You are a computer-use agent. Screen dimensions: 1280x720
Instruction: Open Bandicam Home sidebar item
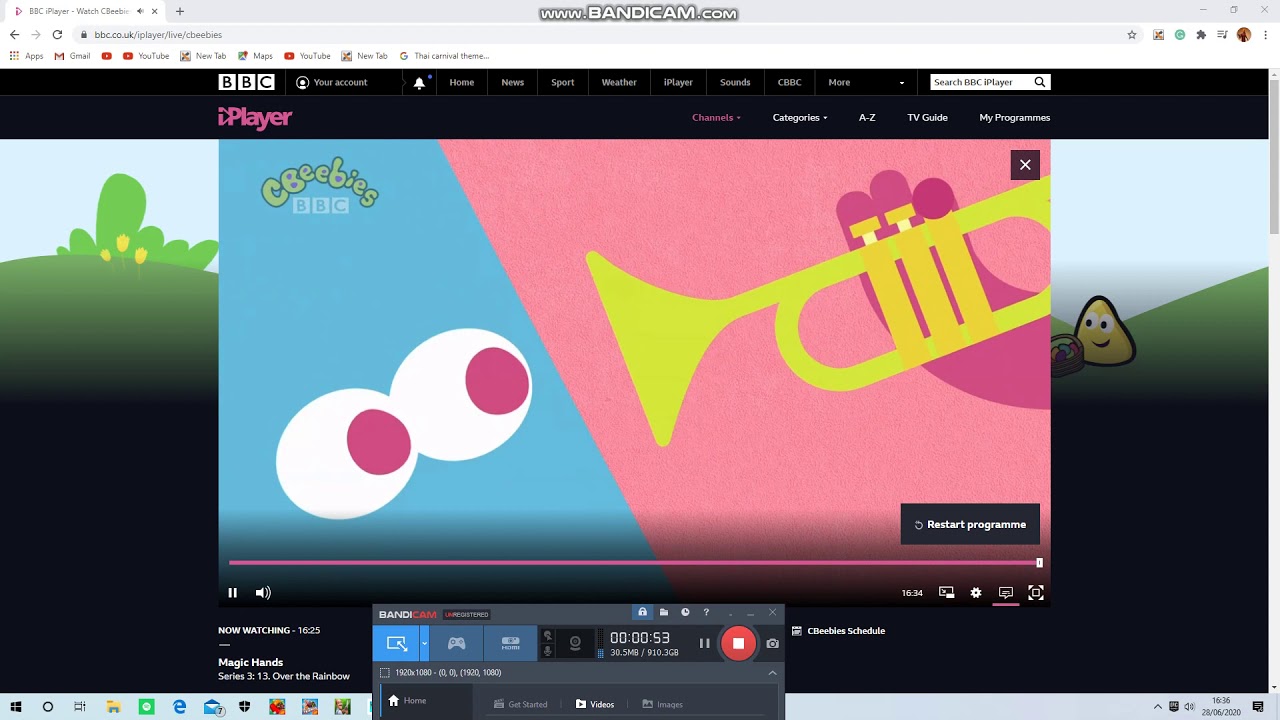click(407, 701)
